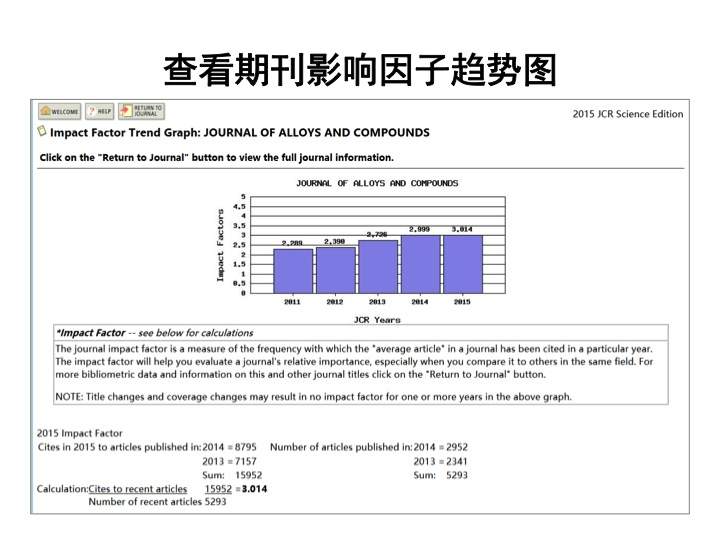Screen dimensions: 720x540
Task: Select the 2011 bar in the chart
Action: tap(293, 271)
